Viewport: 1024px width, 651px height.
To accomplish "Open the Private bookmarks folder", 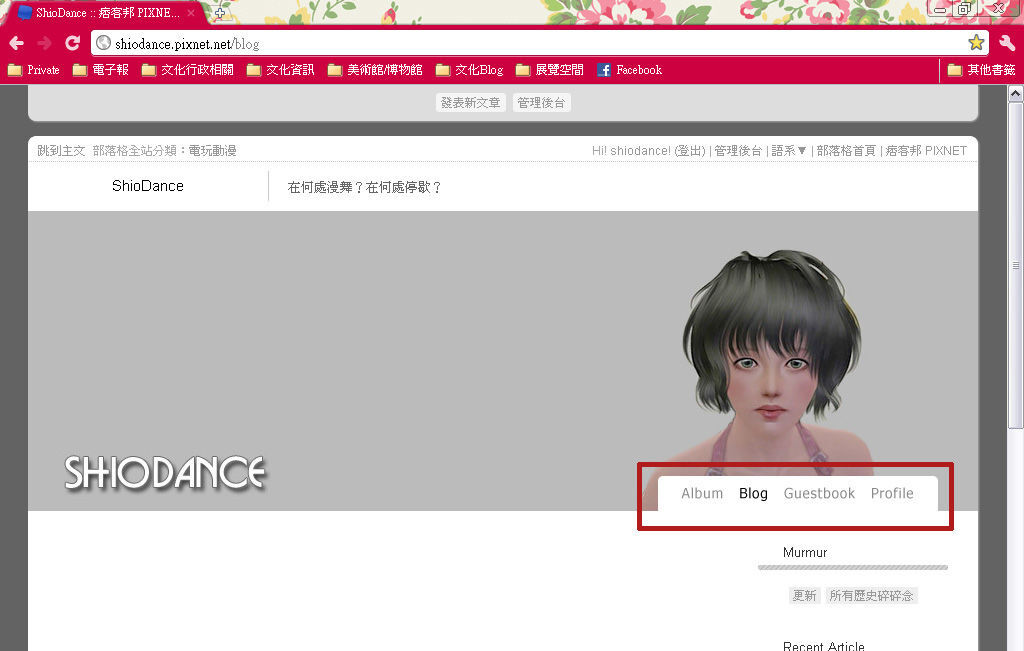I will (33, 70).
